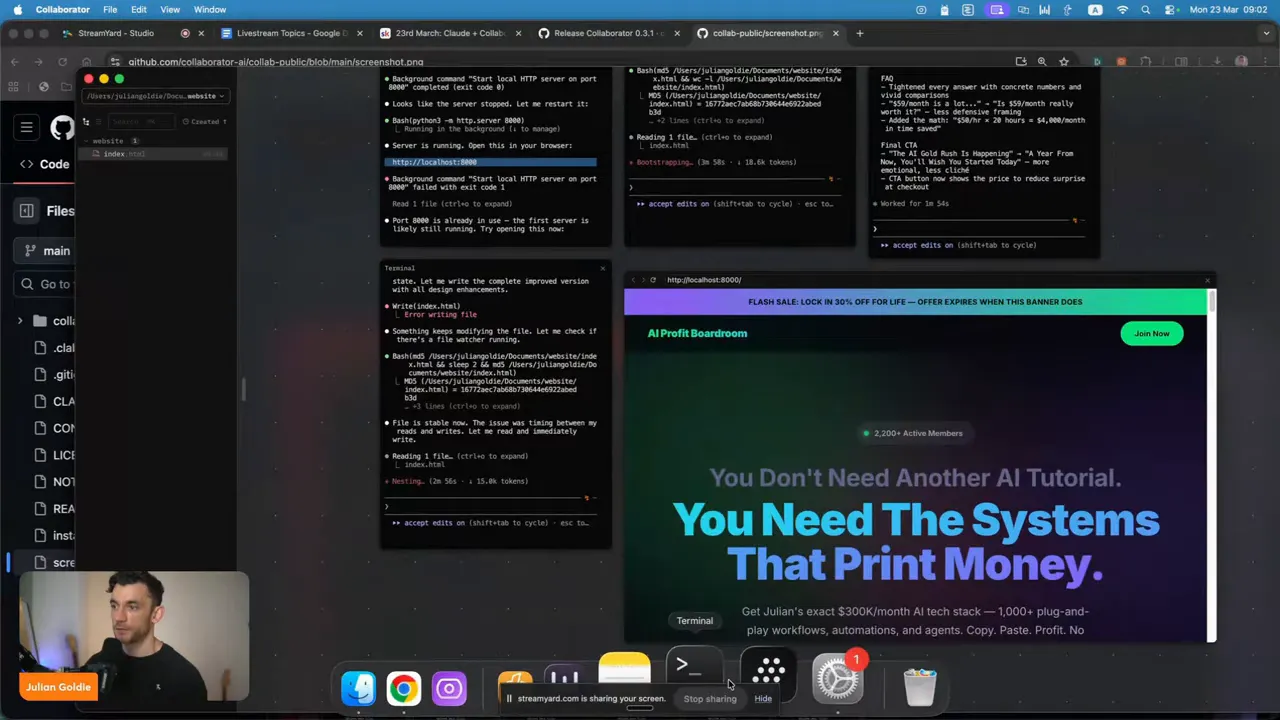Open the Notes app in the Dock
This screenshot has width=1280, height=720.
pyautogui.click(x=624, y=668)
